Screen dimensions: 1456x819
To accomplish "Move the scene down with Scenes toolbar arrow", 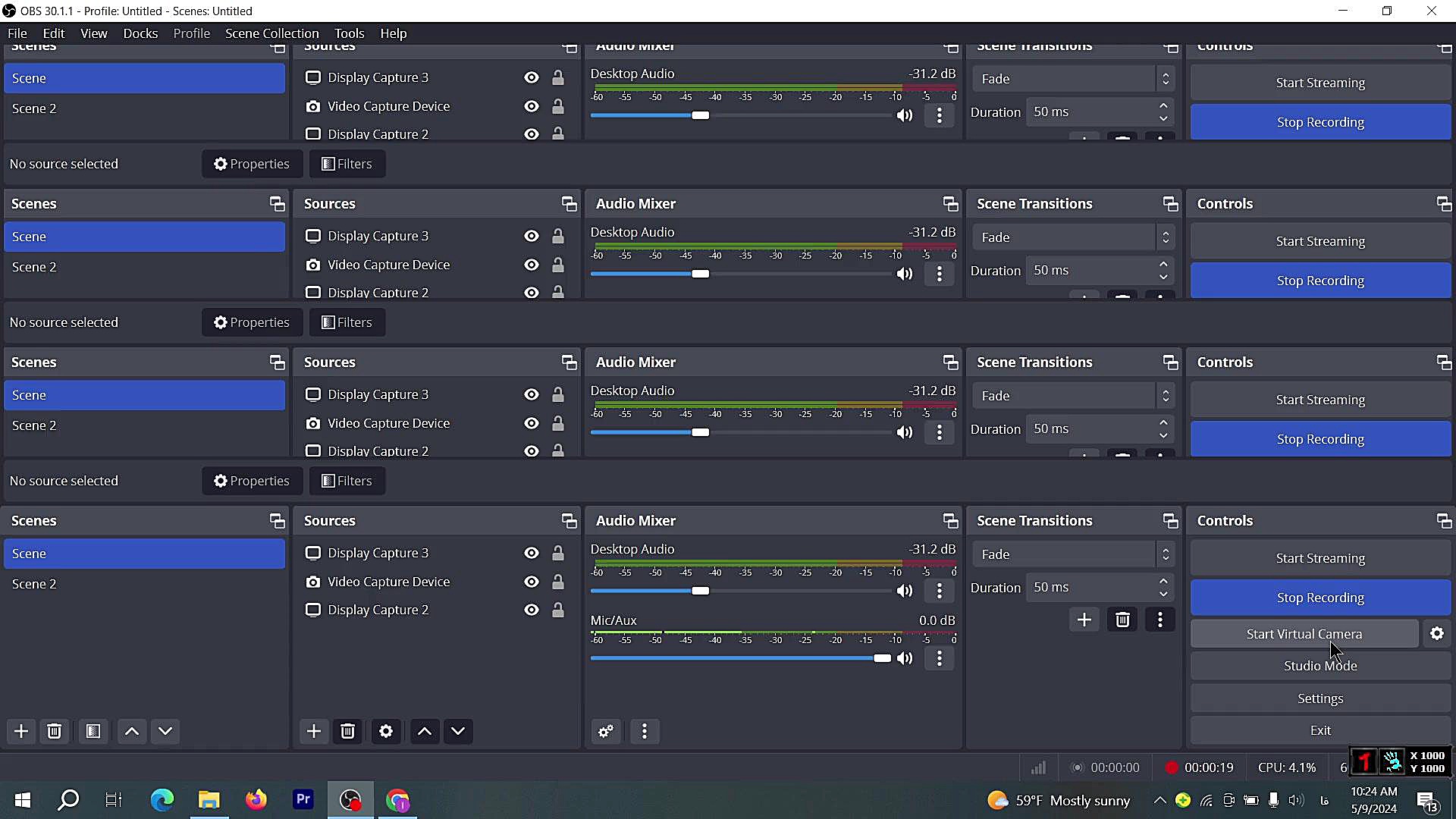I will pos(165,731).
